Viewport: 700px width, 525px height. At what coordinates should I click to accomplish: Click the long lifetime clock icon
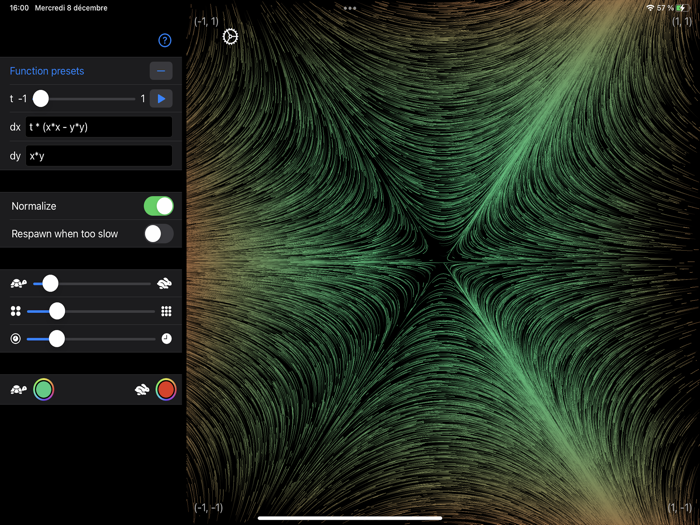(x=166, y=339)
